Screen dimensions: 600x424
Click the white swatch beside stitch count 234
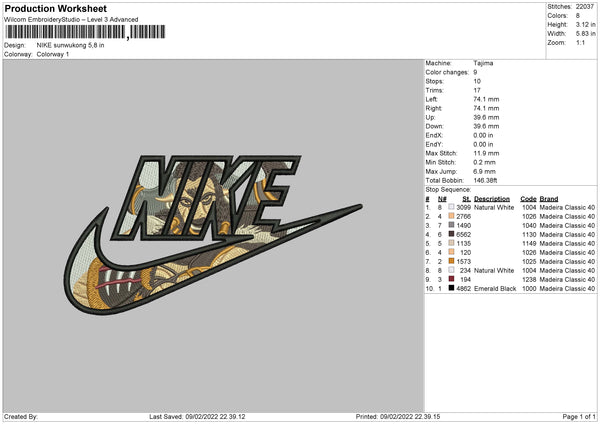(451, 270)
